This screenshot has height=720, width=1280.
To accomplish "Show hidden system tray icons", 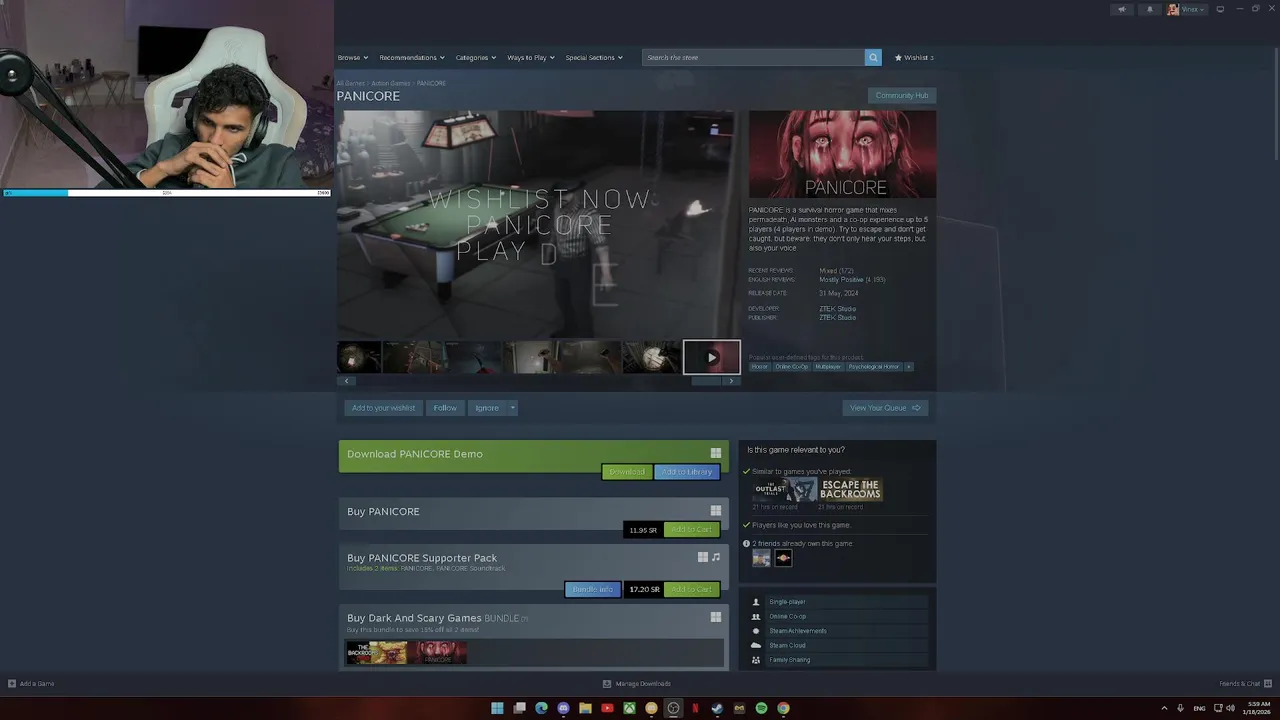I will point(1164,708).
